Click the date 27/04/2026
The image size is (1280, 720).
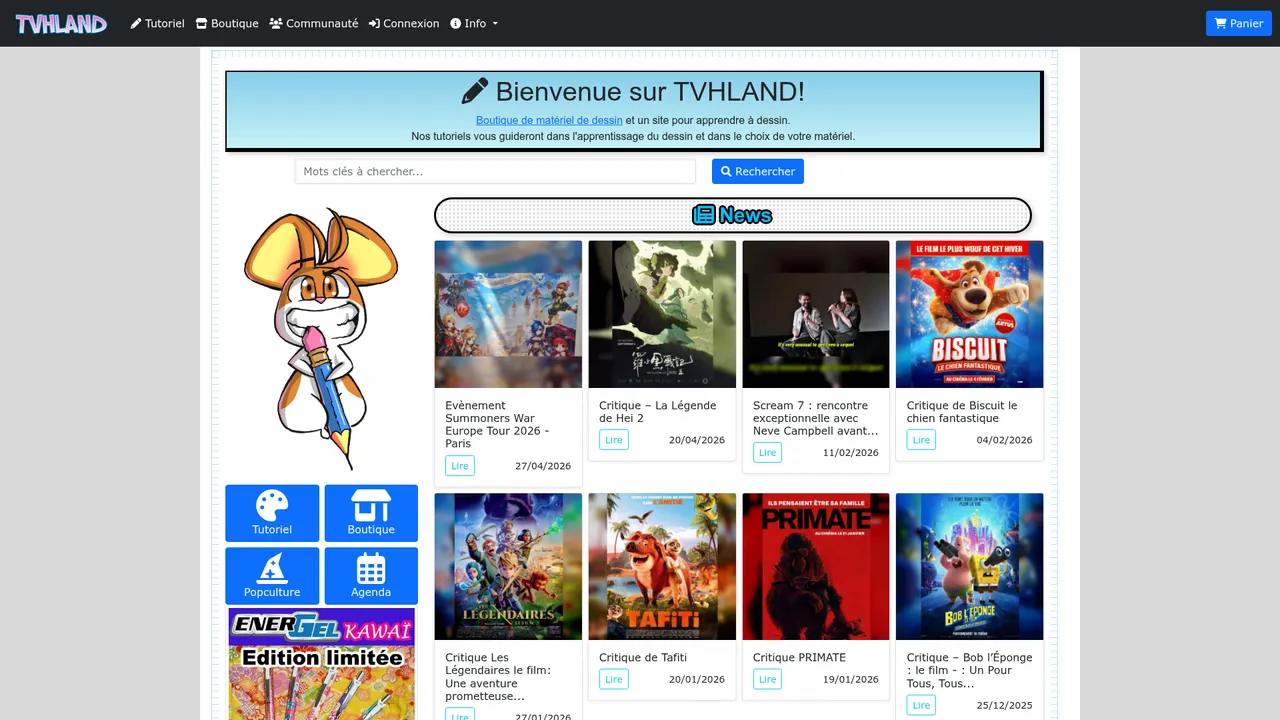click(x=543, y=466)
